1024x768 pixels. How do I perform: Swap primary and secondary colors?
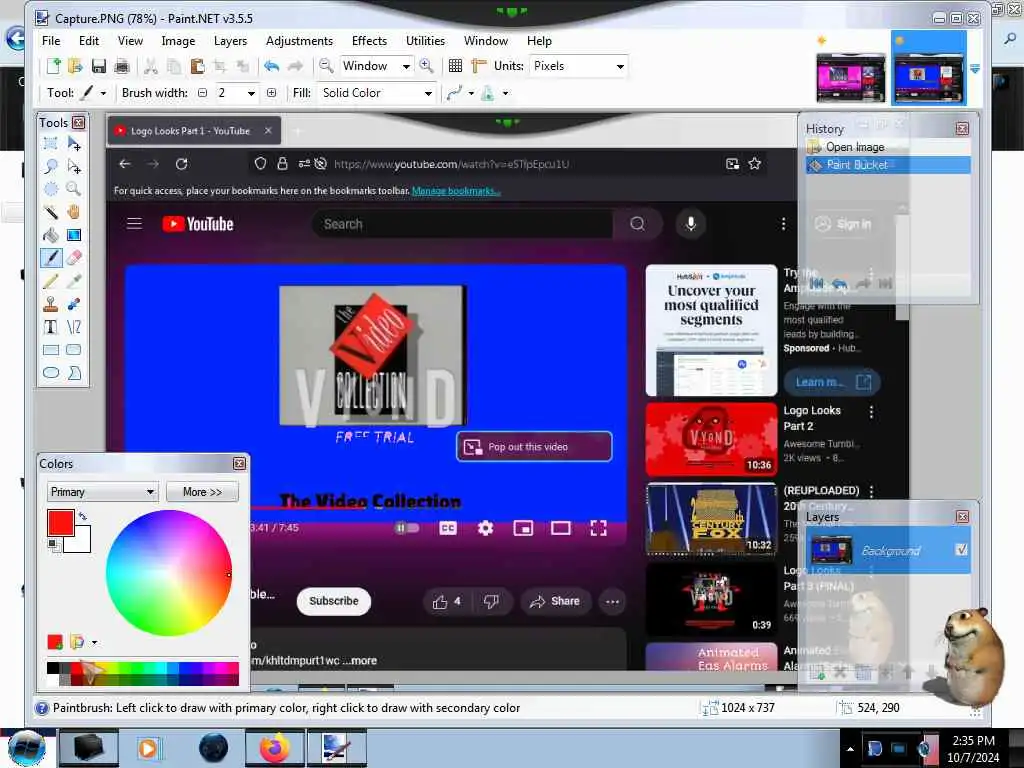83,516
